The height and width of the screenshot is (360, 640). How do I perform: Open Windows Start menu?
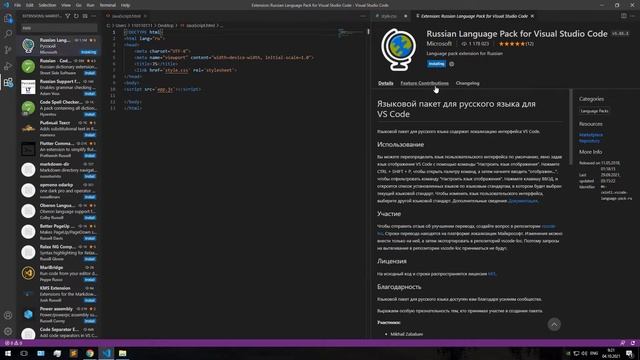[x=8, y=353]
